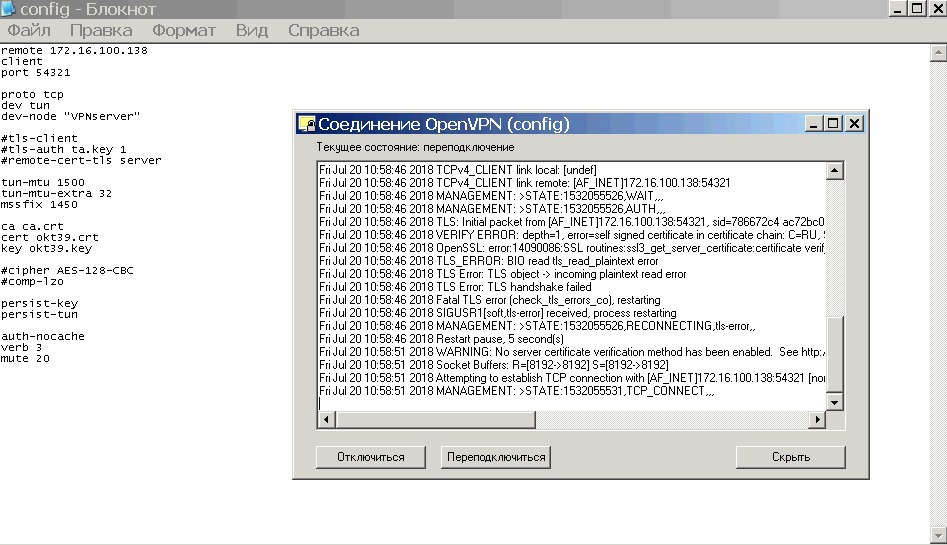Click the 'dev-node "VPNserver"' line
947x545 pixels.
click(71, 117)
